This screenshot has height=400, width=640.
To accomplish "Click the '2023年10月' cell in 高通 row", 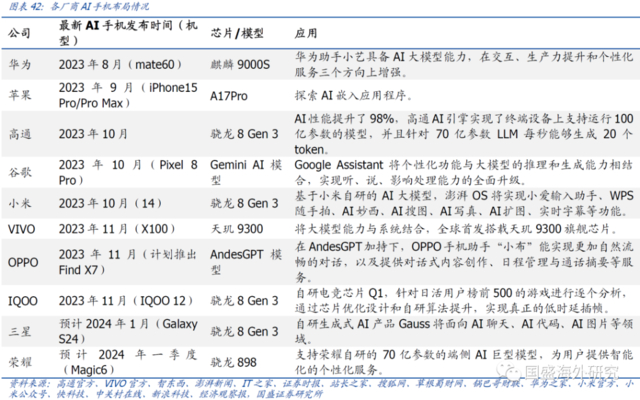I will click(93, 134).
